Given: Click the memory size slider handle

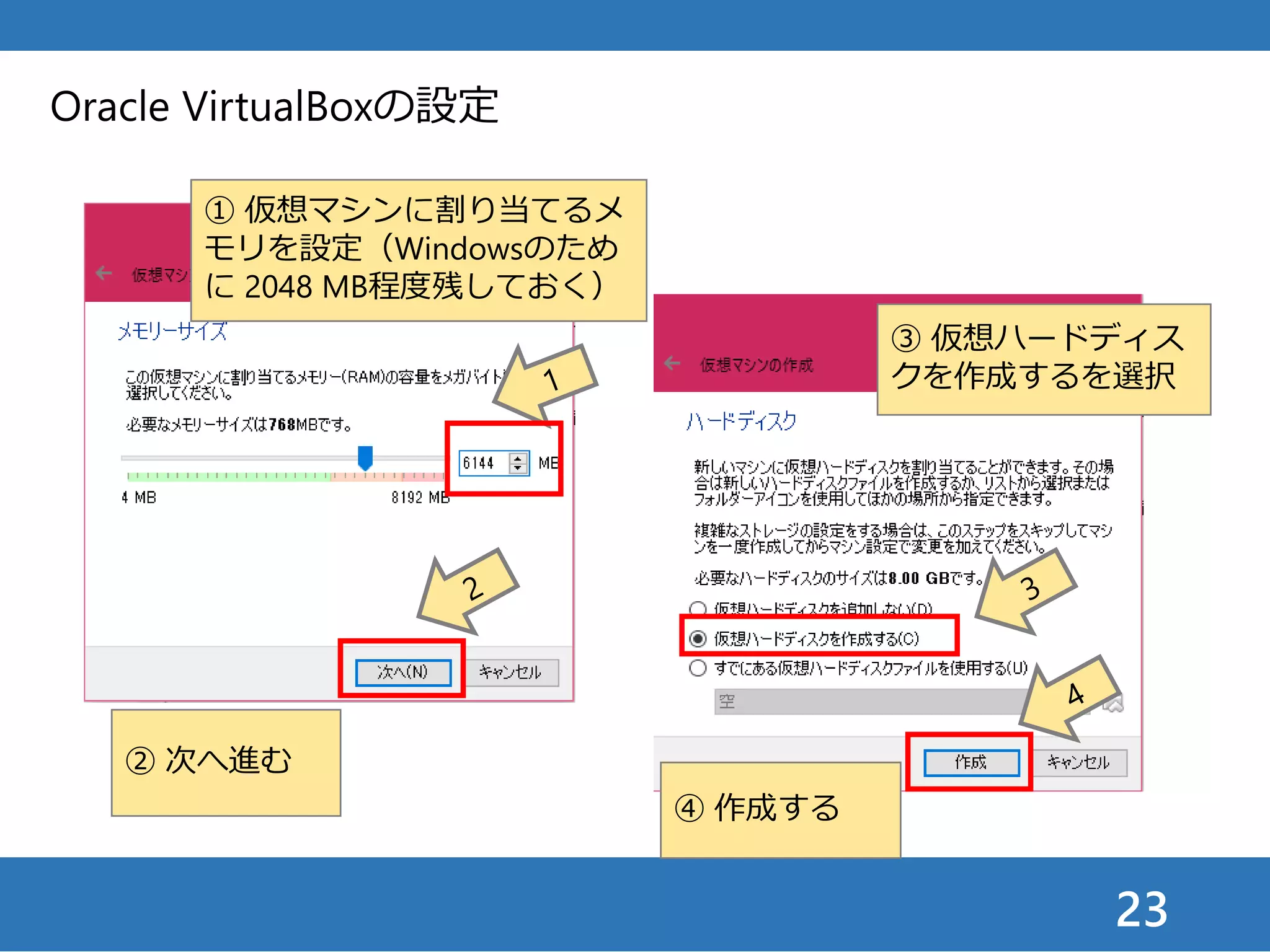Looking at the screenshot, I should click(365, 458).
